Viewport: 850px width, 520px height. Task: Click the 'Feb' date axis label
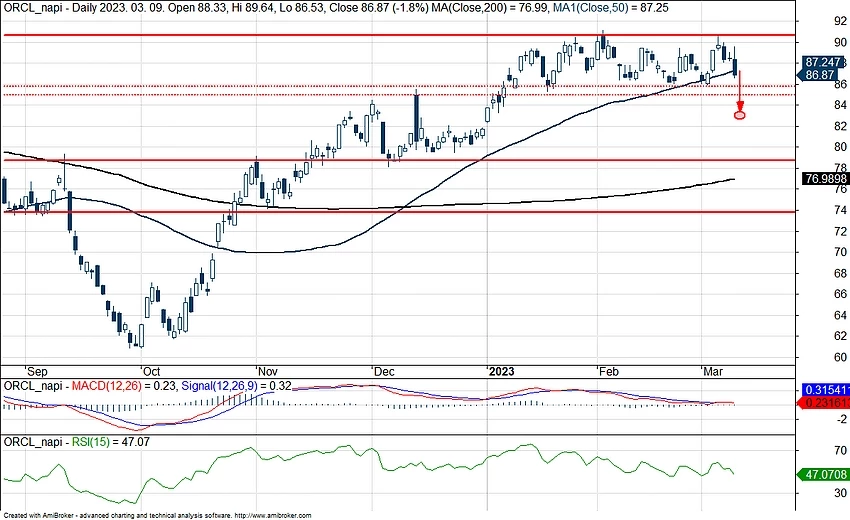click(x=608, y=371)
